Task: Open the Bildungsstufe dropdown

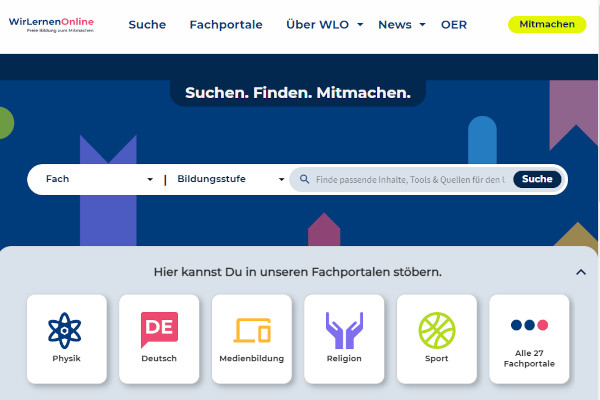Action: click(x=231, y=179)
